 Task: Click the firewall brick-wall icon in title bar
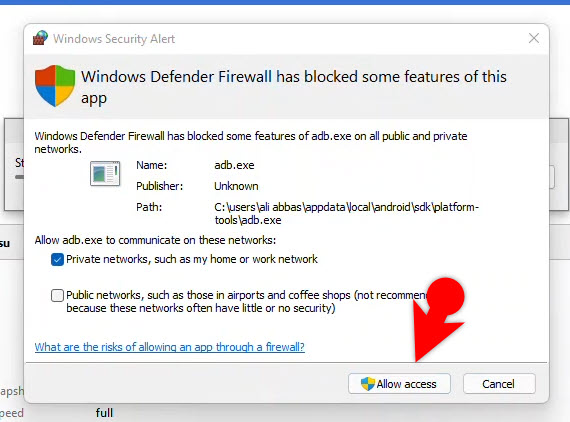coord(40,38)
